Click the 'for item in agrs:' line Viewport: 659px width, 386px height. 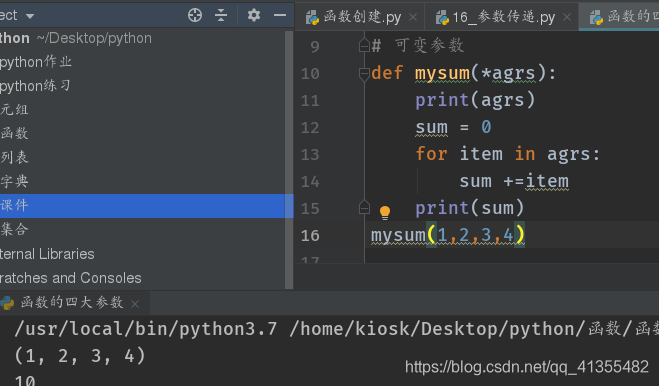(508, 154)
